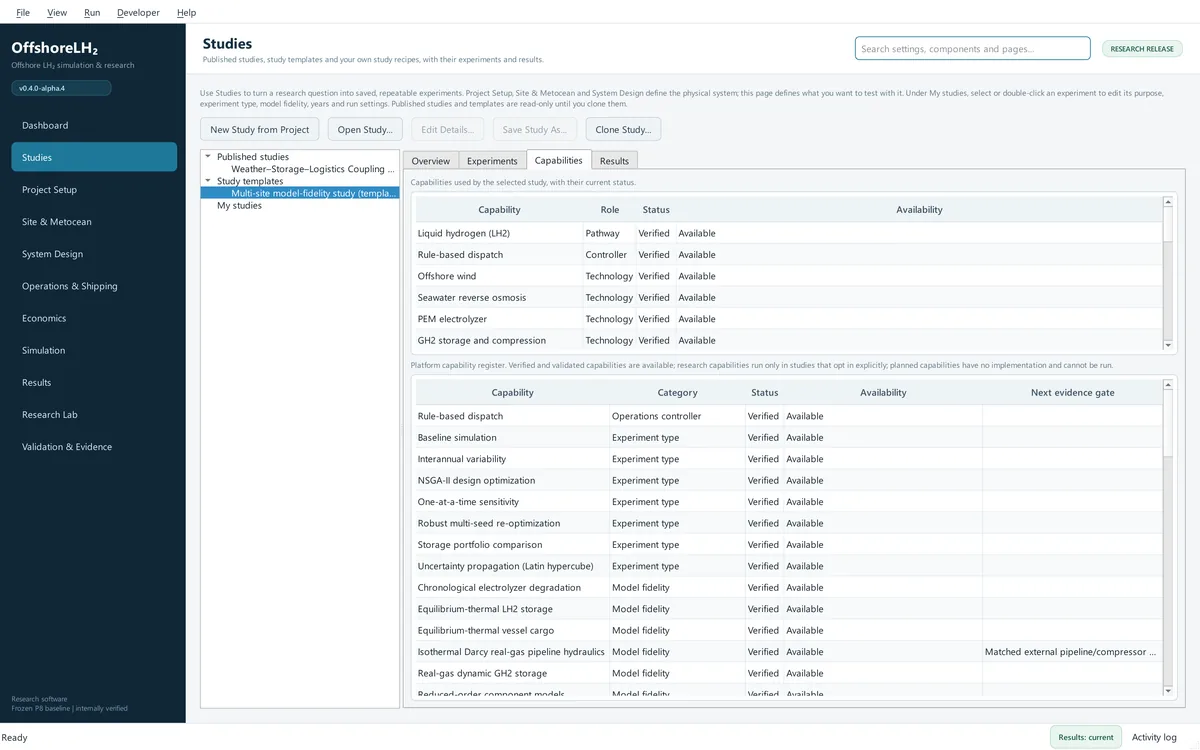Click the RESEARCH RELEASE badge
The width and height of the screenshot is (1200, 750).
[x=1142, y=48]
